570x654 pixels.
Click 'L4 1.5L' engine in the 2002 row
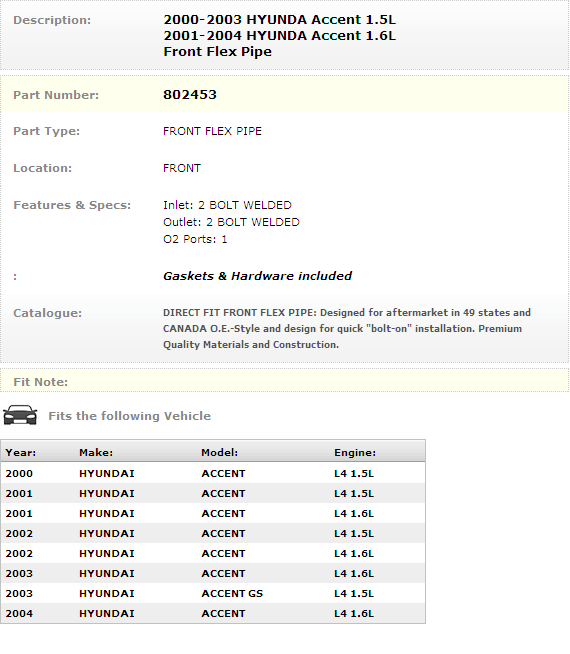pos(354,534)
